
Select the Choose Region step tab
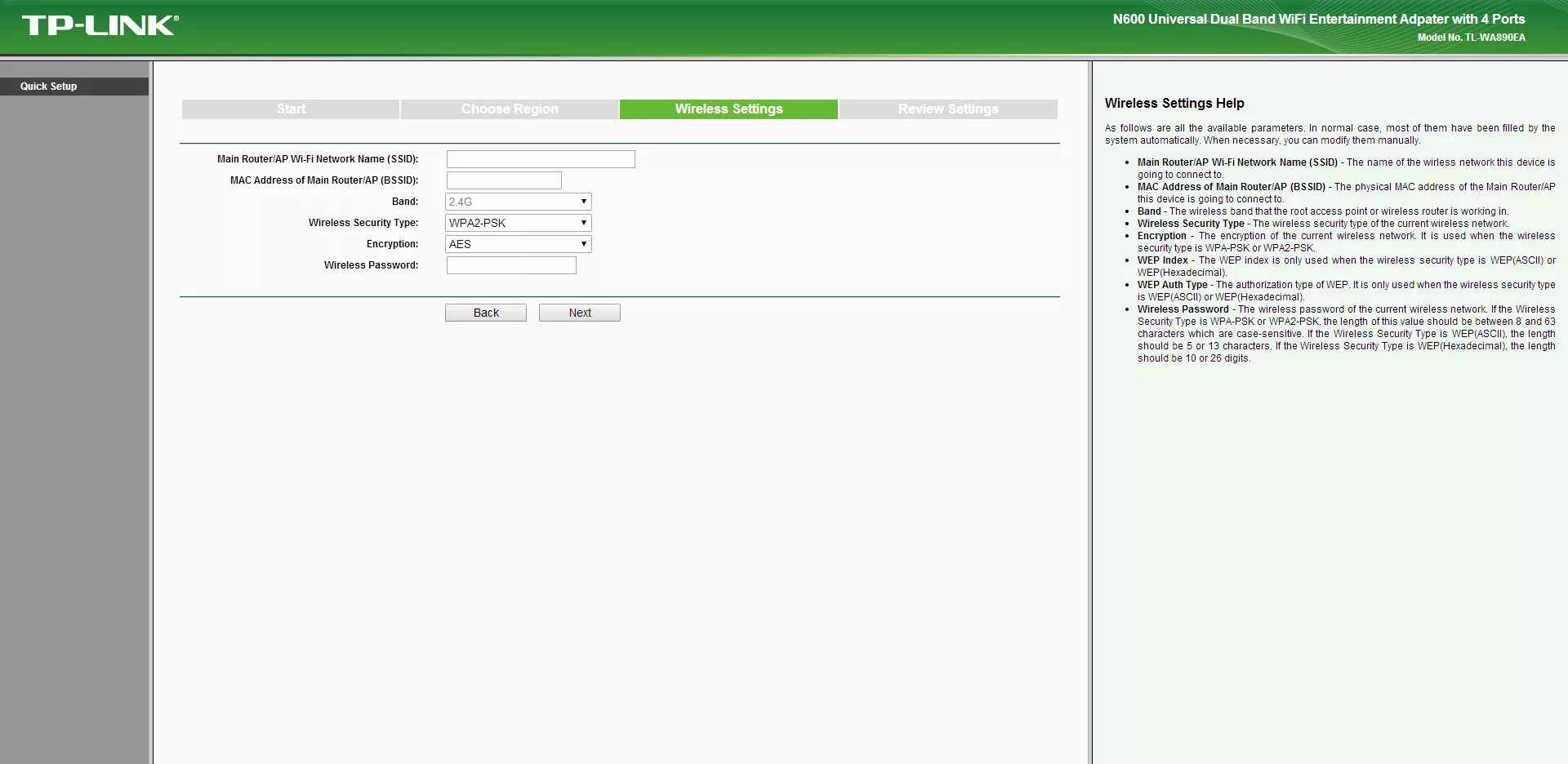pyautogui.click(x=510, y=109)
